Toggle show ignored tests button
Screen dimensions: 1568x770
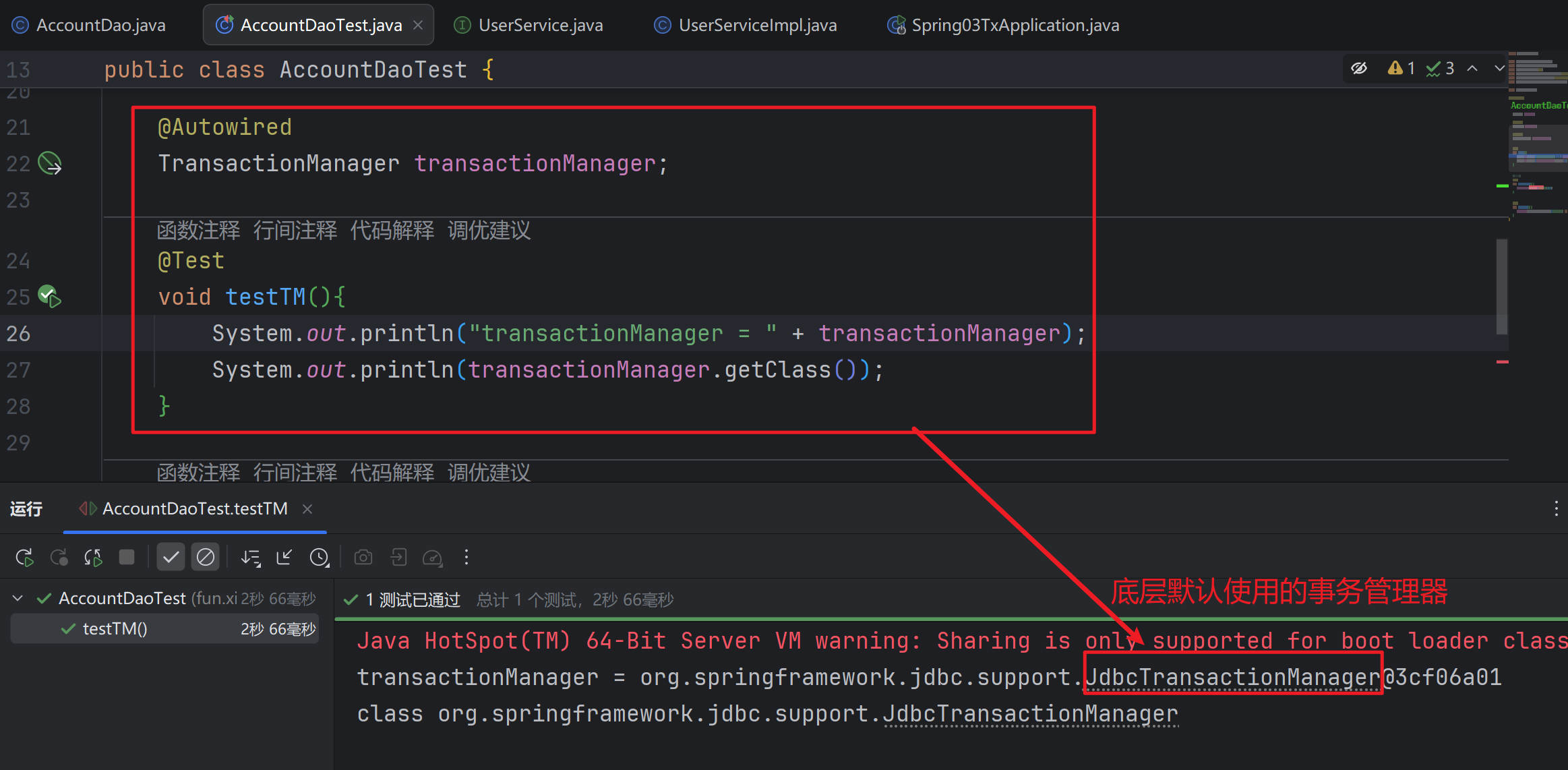coord(205,557)
